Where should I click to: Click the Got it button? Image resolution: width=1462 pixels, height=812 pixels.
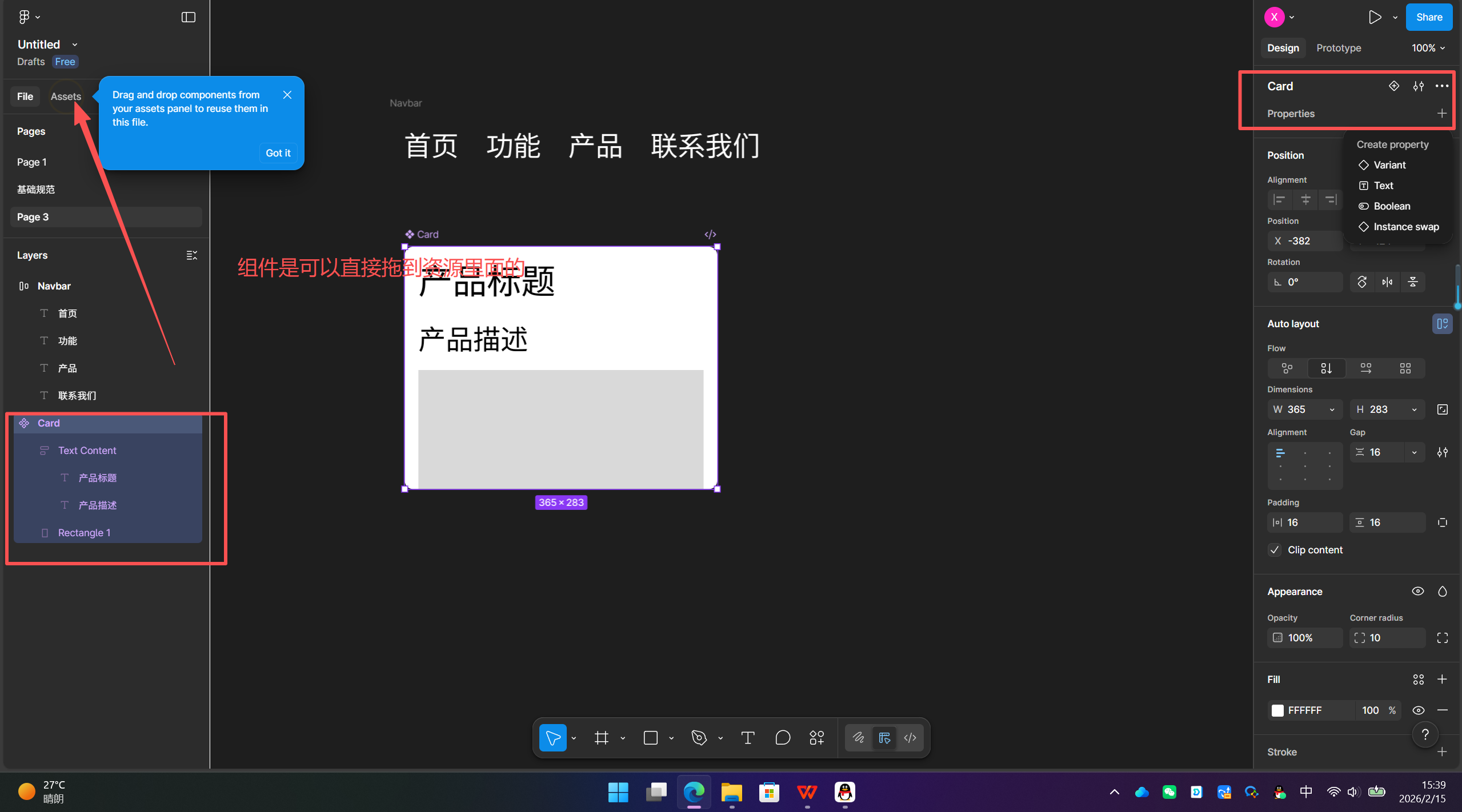coord(278,152)
